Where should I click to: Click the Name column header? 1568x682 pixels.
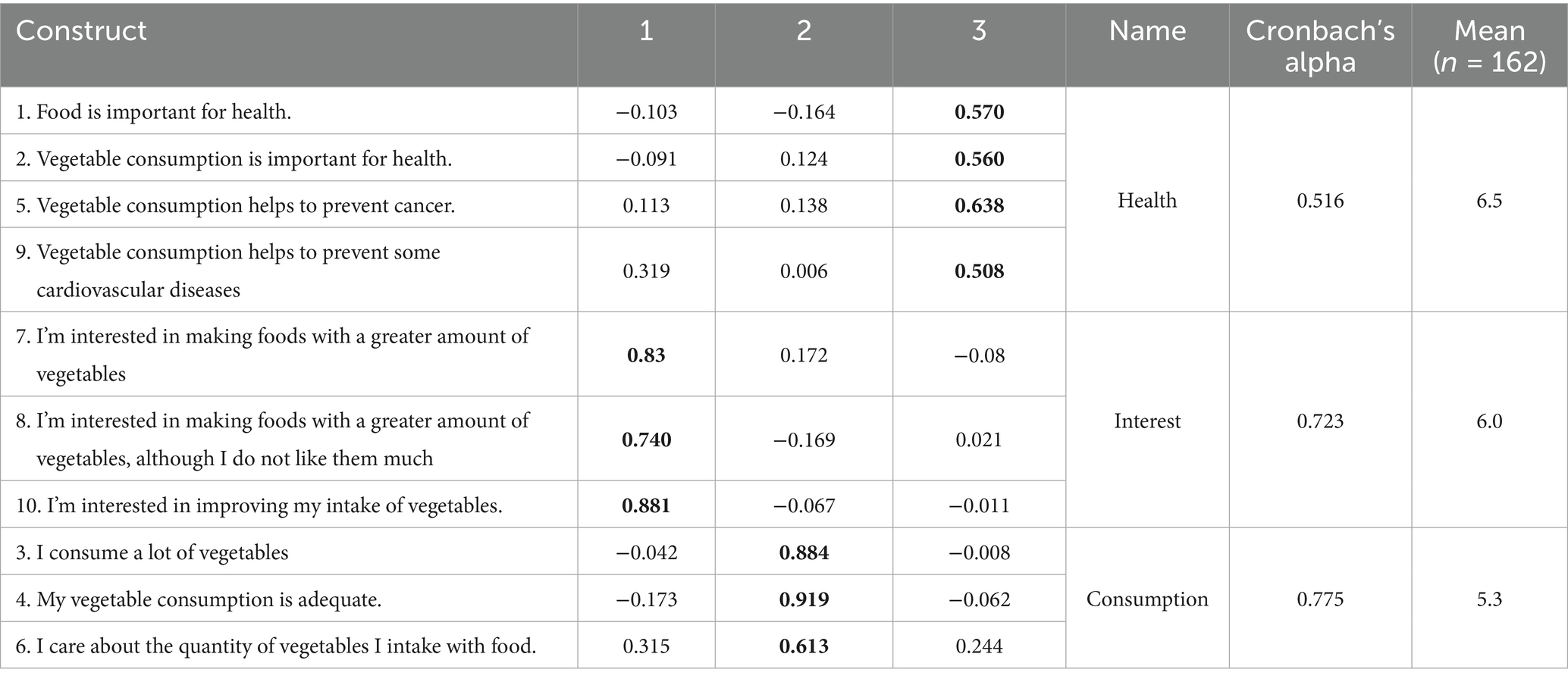(1147, 31)
